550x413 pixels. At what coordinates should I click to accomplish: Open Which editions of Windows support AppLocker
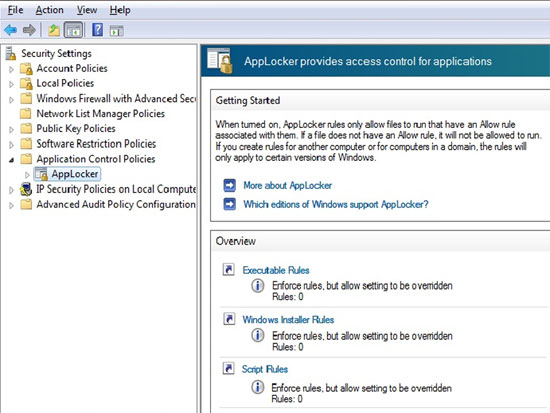pyautogui.click(x=336, y=204)
